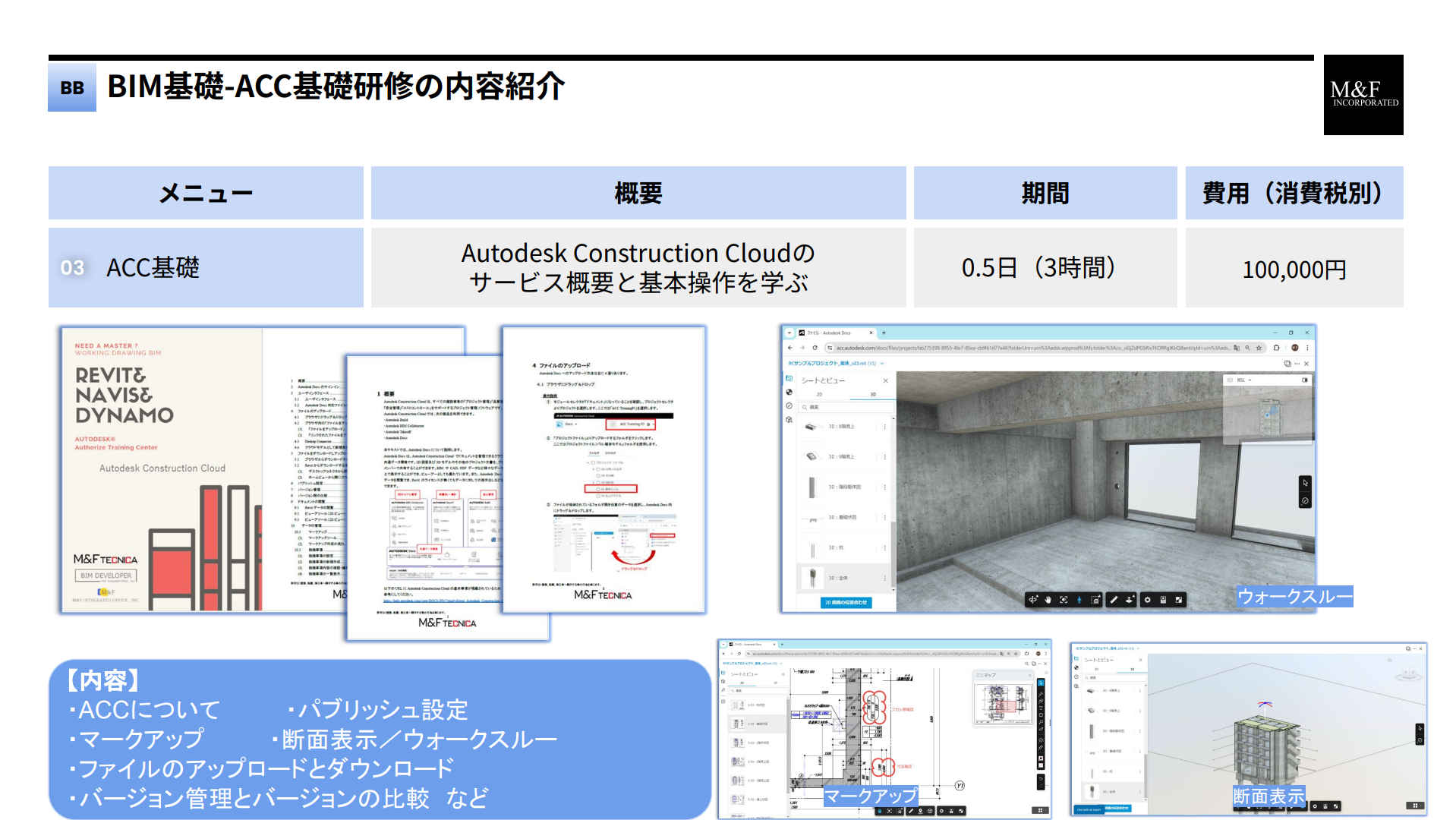Click Revit & Navis & Dynamo textbook cover image
The width and height of the screenshot is (1456, 820).
(162, 470)
